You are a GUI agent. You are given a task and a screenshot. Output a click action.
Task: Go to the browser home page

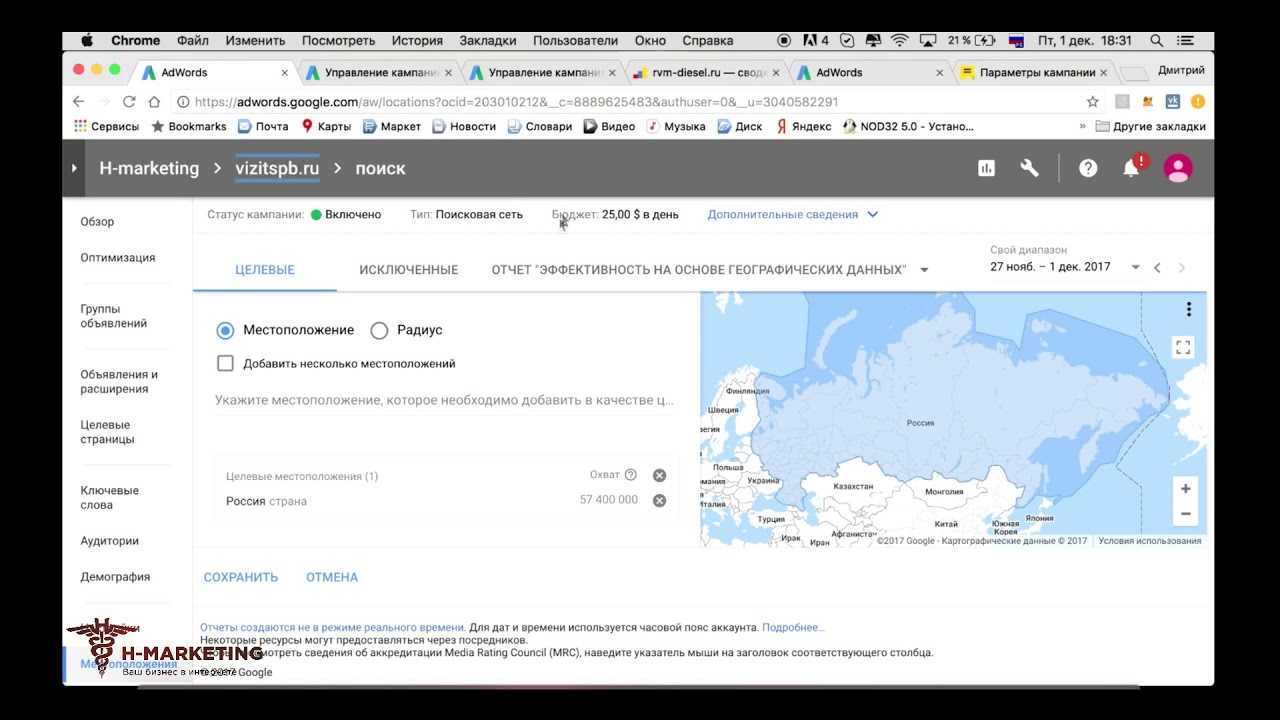[x=154, y=101]
